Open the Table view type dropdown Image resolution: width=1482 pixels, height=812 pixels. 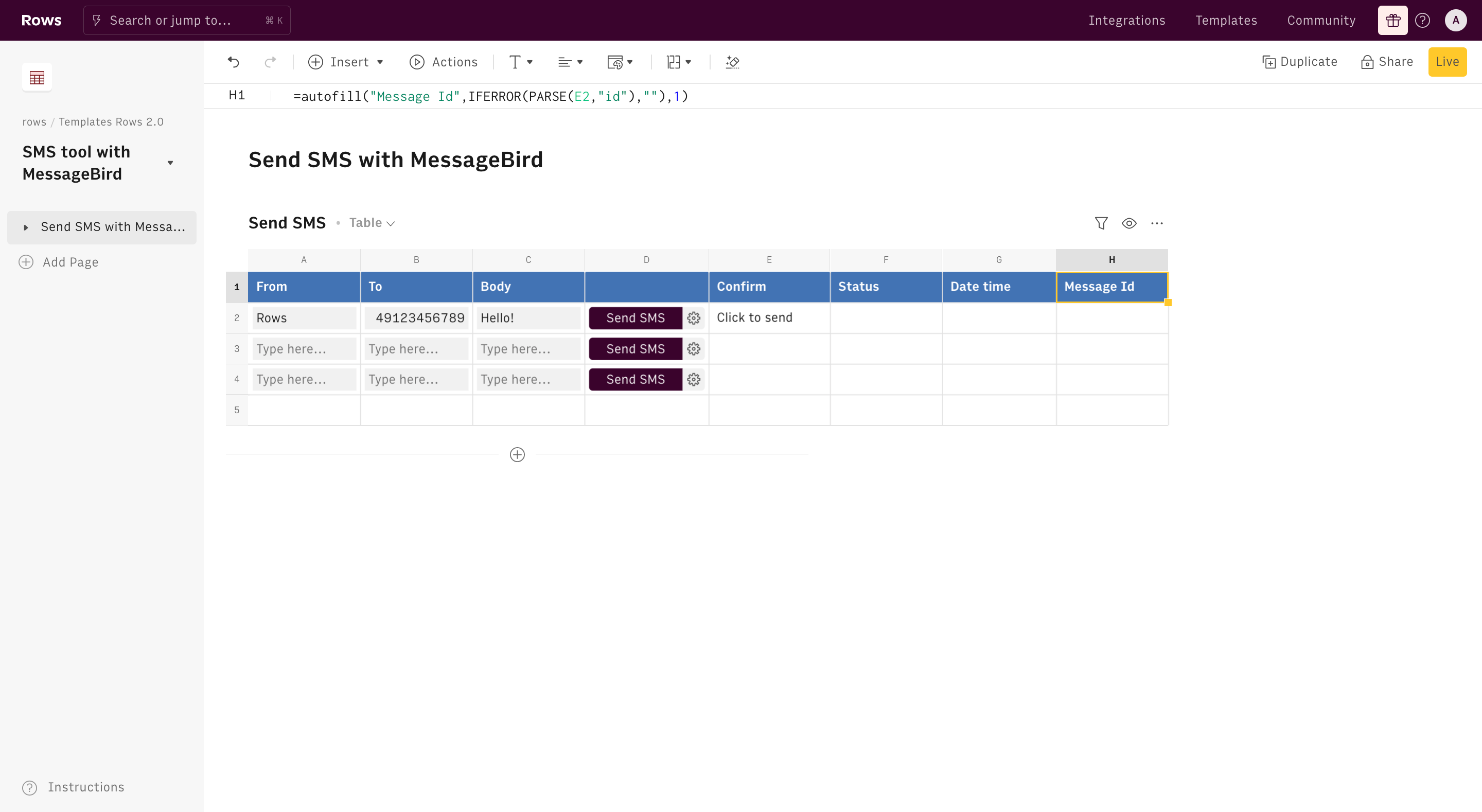[372, 223]
